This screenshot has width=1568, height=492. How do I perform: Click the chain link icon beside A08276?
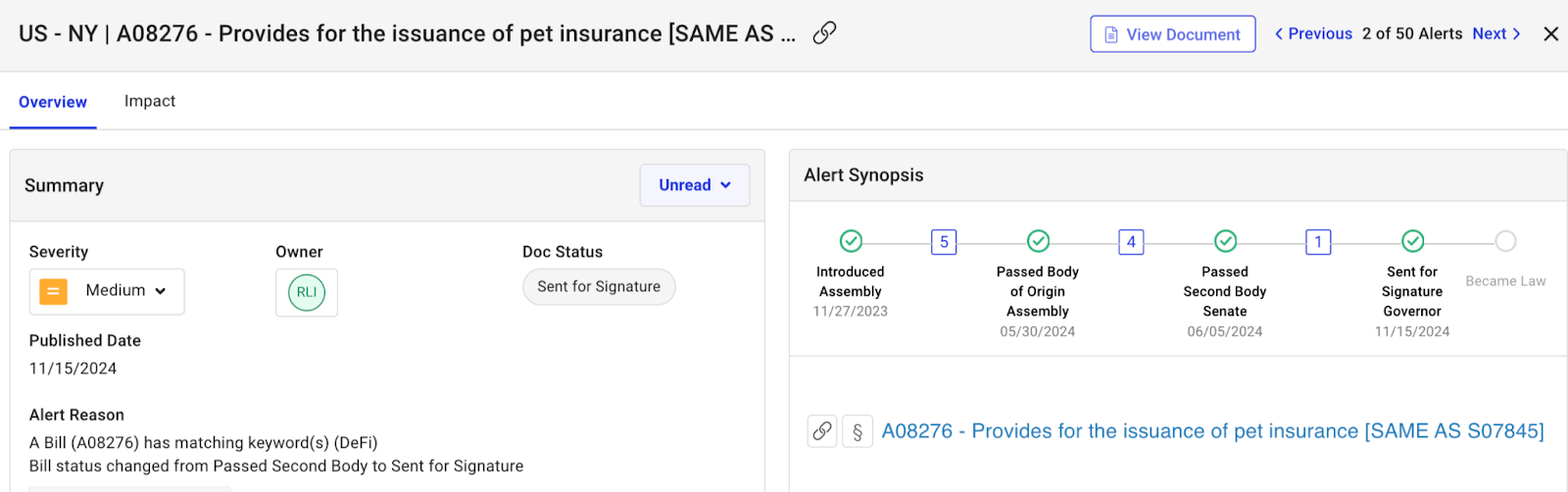[x=822, y=431]
